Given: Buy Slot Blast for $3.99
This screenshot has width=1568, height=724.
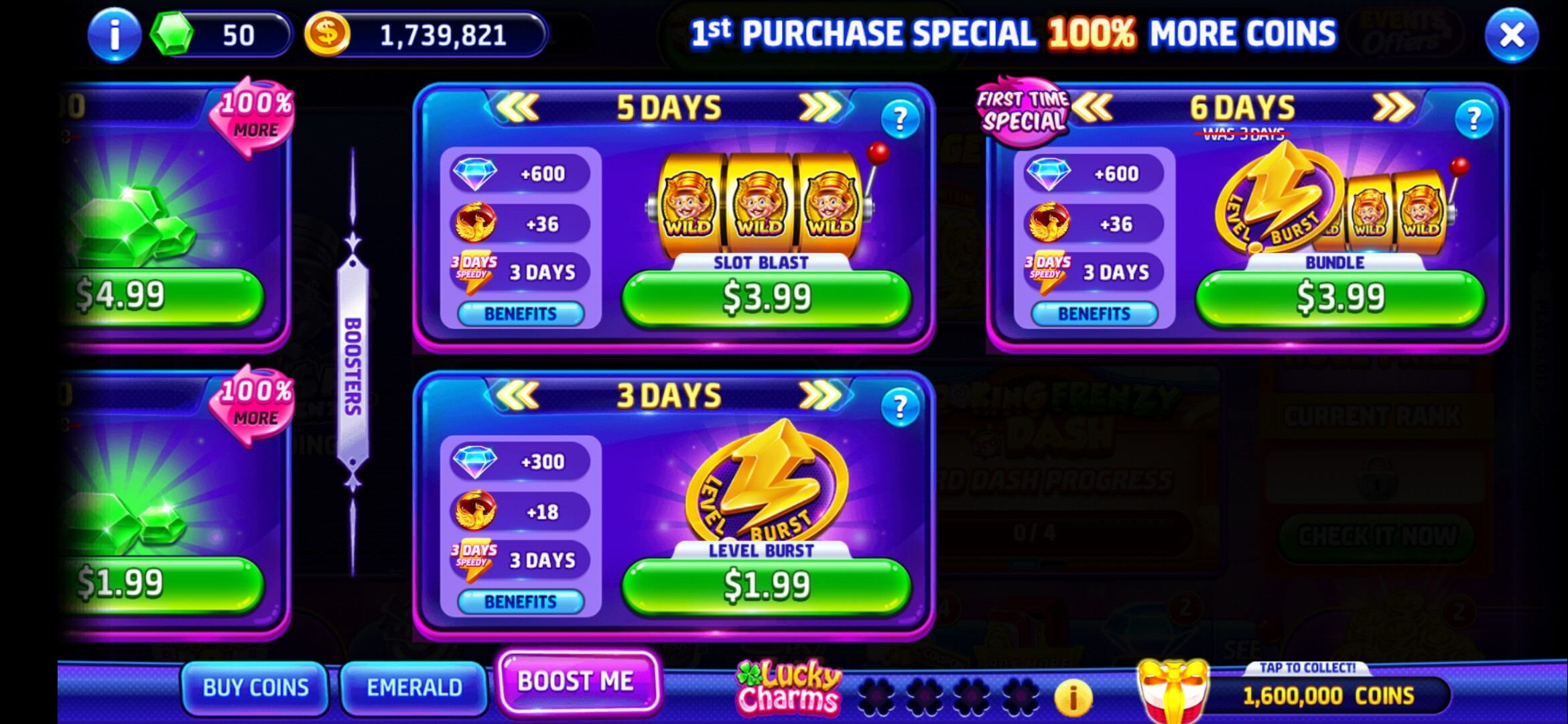Looking at the screenshot, I should coord(767,298).
